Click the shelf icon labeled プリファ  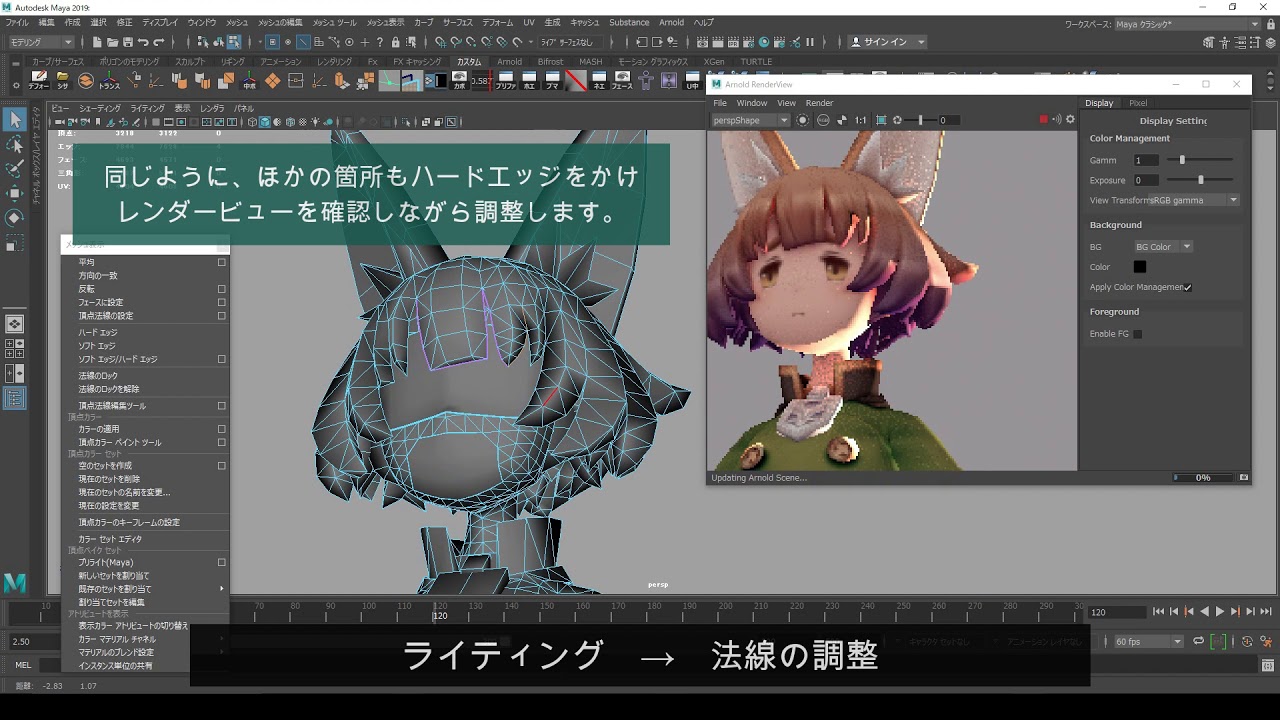(x=506, y=80)
